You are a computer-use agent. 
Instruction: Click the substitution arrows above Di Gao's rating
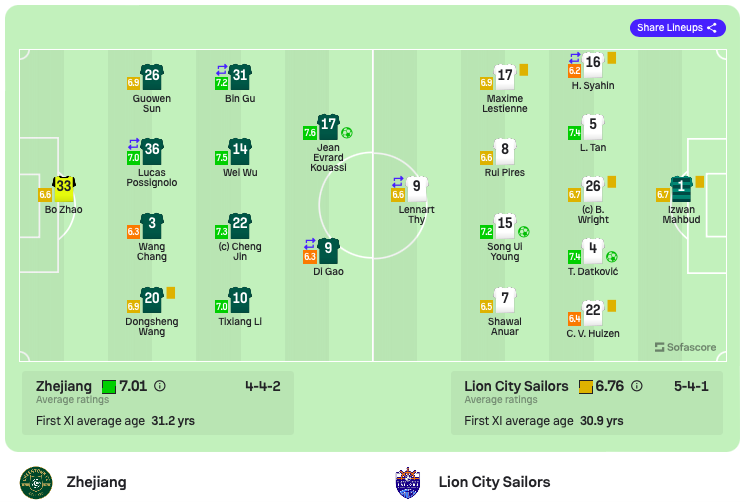click(x=310, y=244)
